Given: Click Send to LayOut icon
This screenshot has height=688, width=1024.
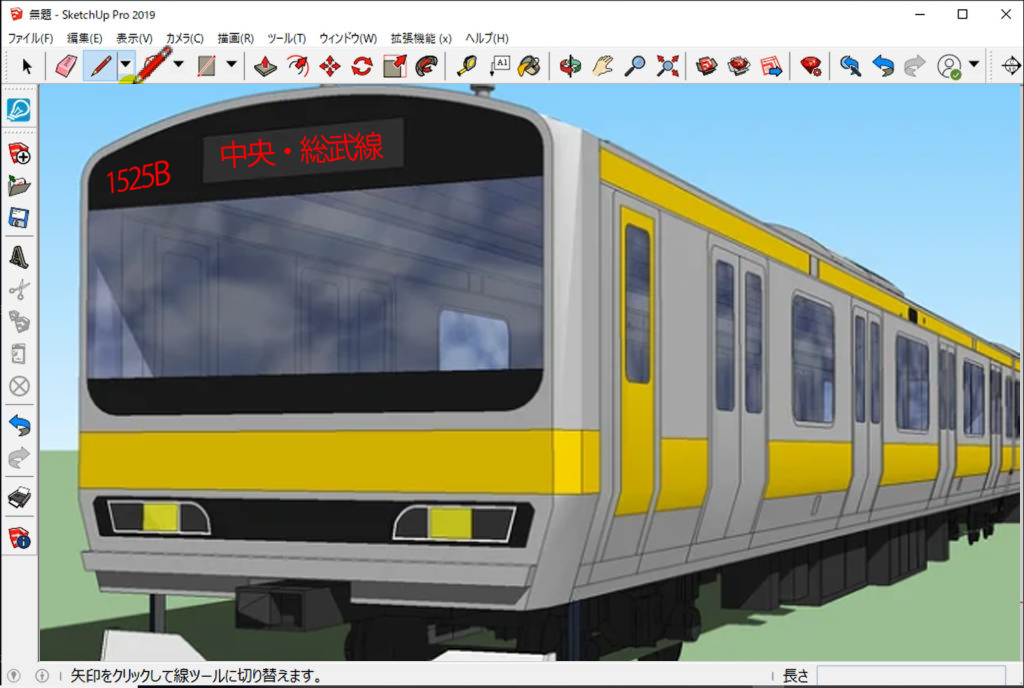Looking at the screenshot, I should click(x=771, y=66).
